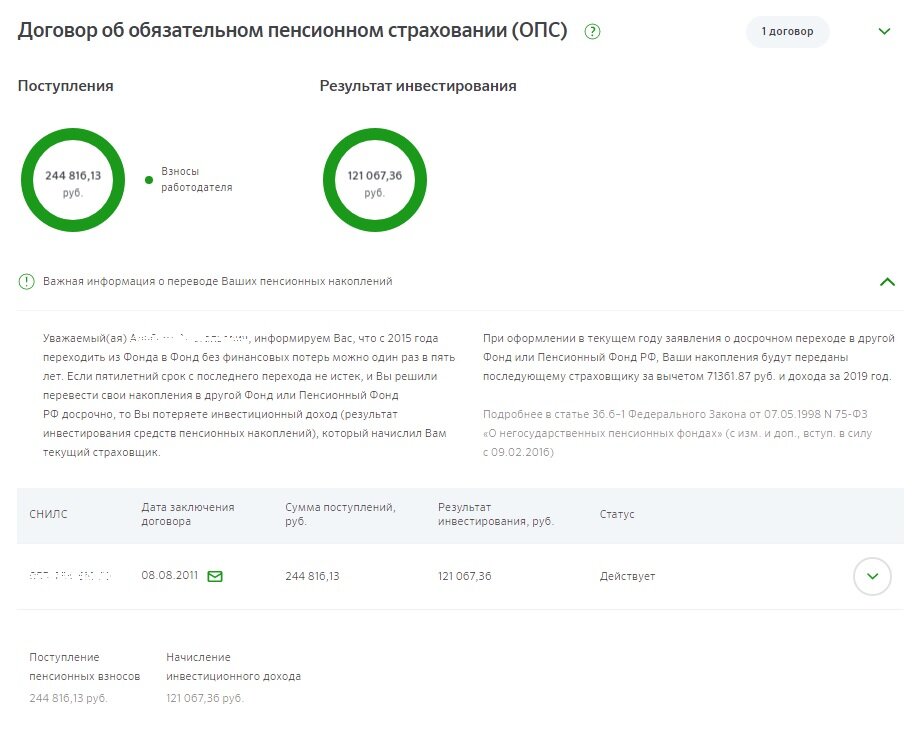This screenshot has height=730, width=922.
Task: Open the green envelope icon next to 08.08.2011
Action: click(x=215, y=576)
